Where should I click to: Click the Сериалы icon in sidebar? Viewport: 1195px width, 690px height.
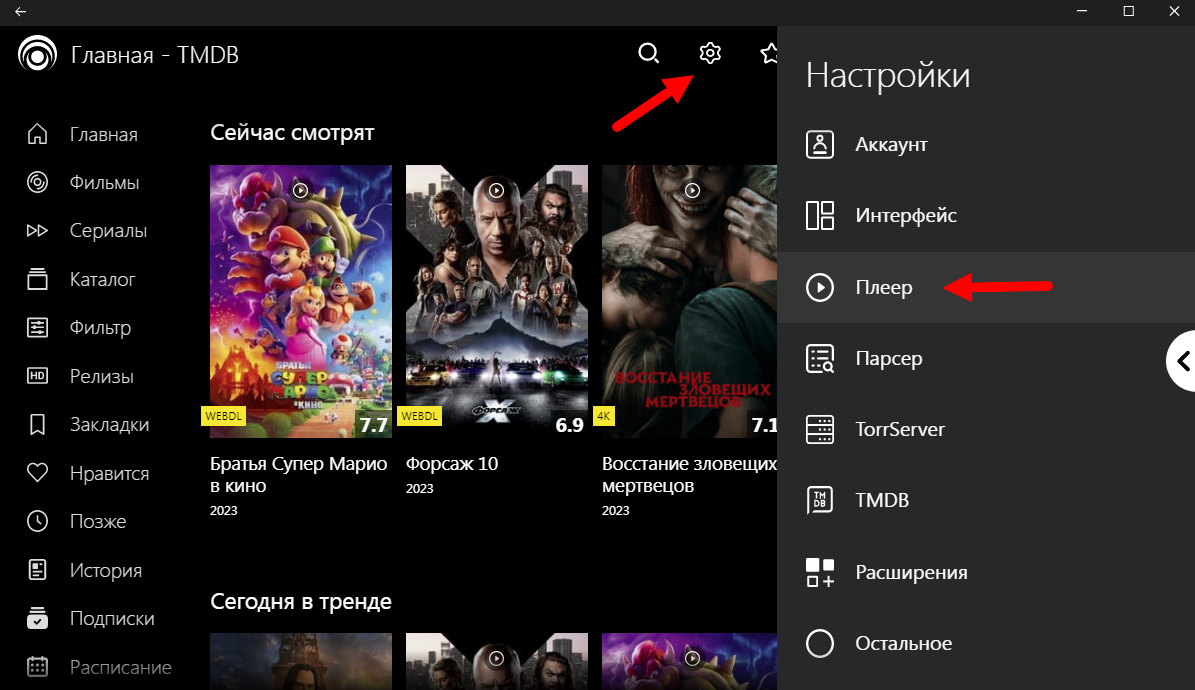(x=37, y=230)
